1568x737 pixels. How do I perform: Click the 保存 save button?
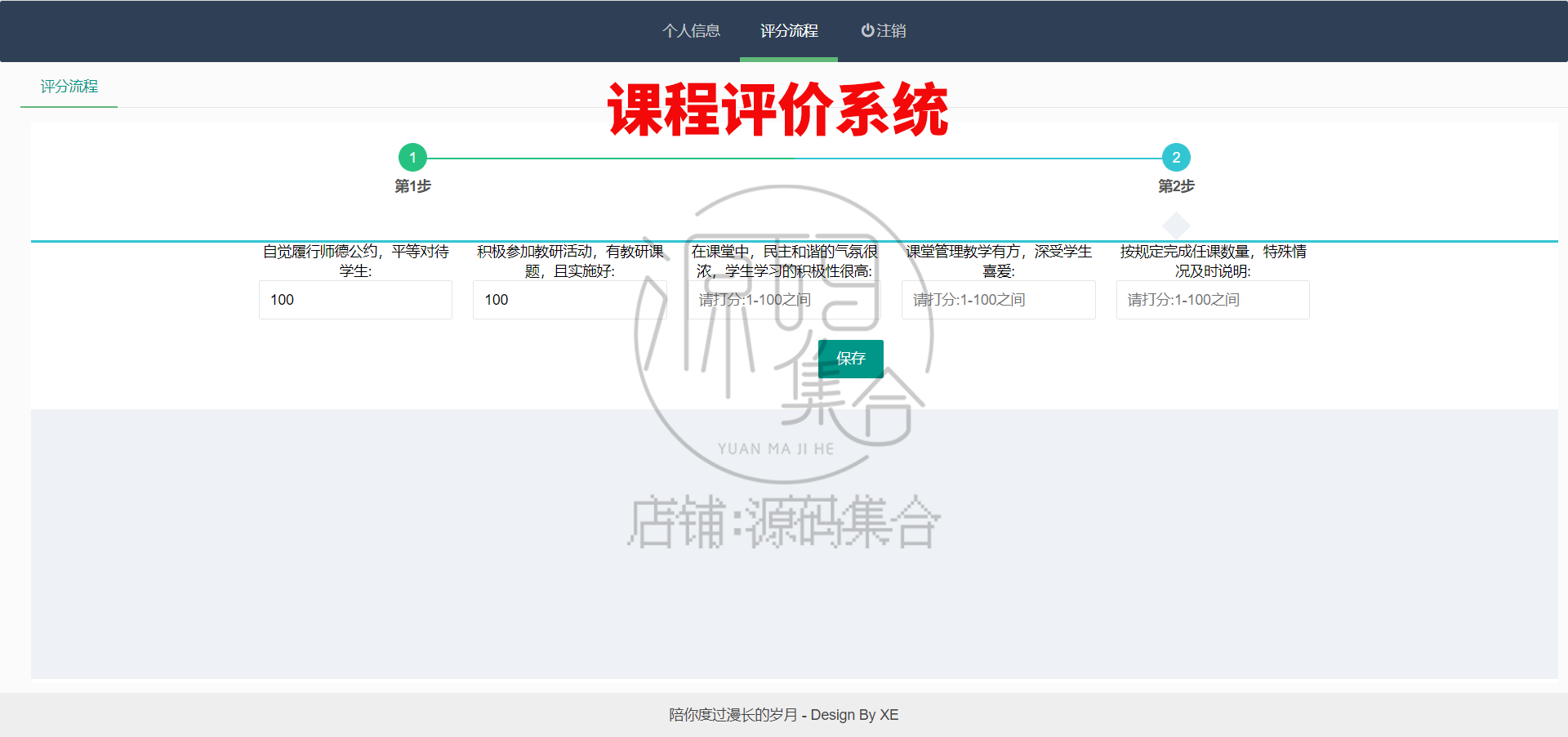tap(851, 359)
